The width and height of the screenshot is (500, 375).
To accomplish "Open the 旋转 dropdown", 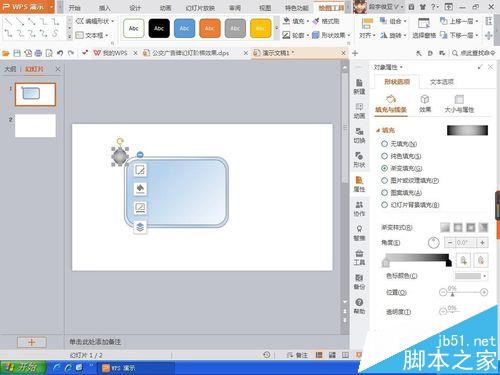I will (x=393, y=35).
